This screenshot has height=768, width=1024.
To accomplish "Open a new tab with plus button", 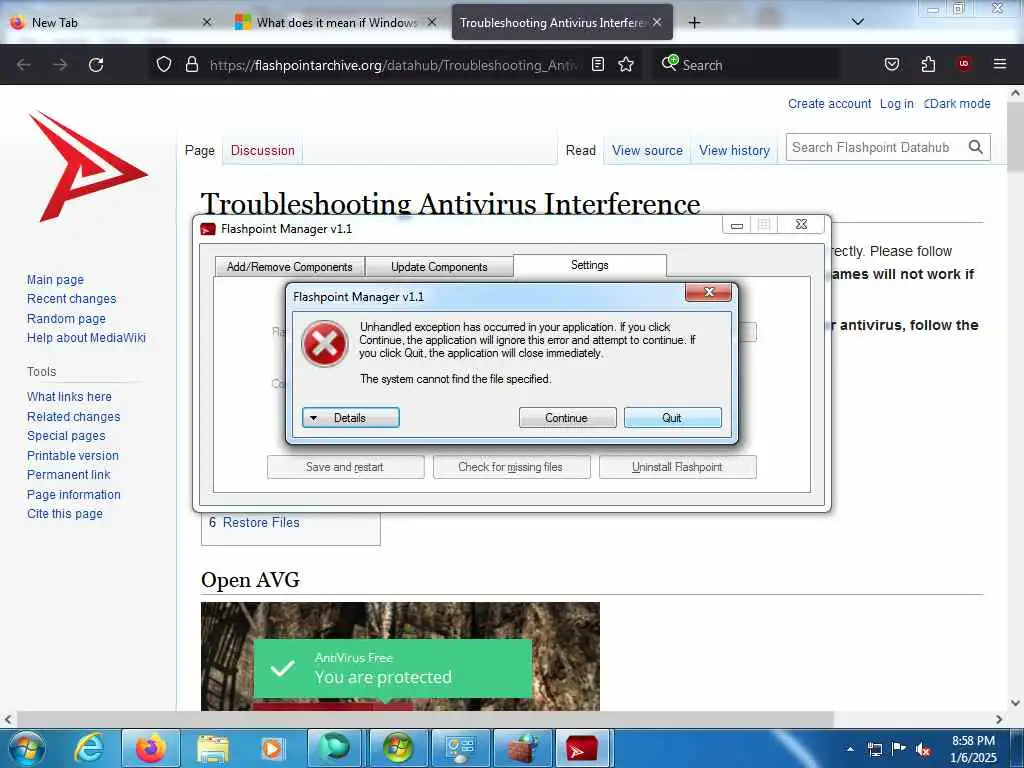I will click(694, 23).
